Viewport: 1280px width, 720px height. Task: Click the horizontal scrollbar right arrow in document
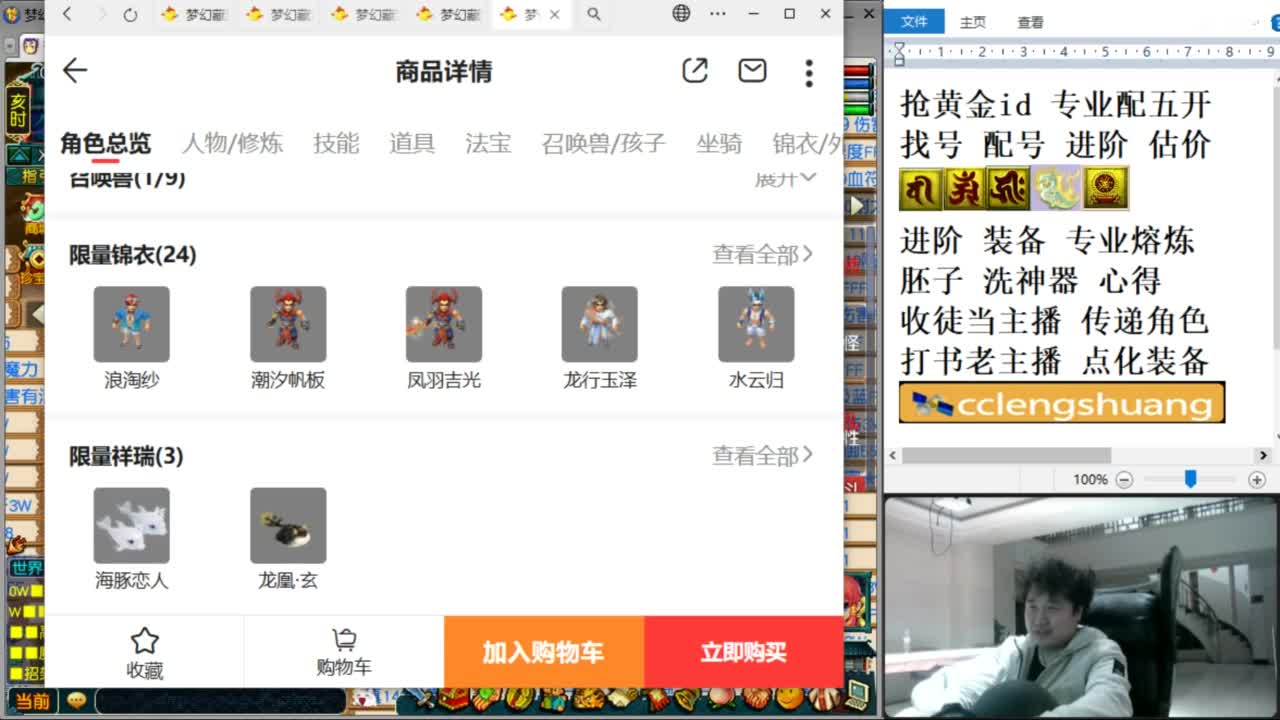click(x=1263, y=455)
